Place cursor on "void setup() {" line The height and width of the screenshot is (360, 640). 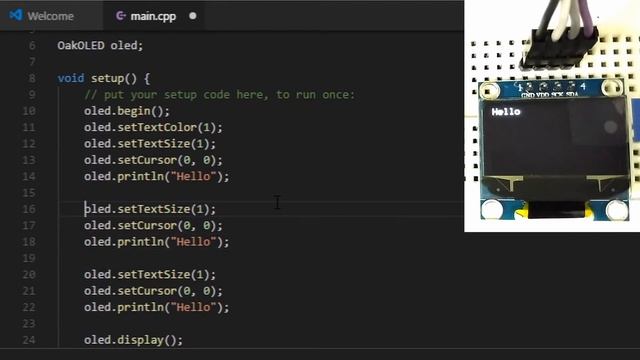[104, 78]
